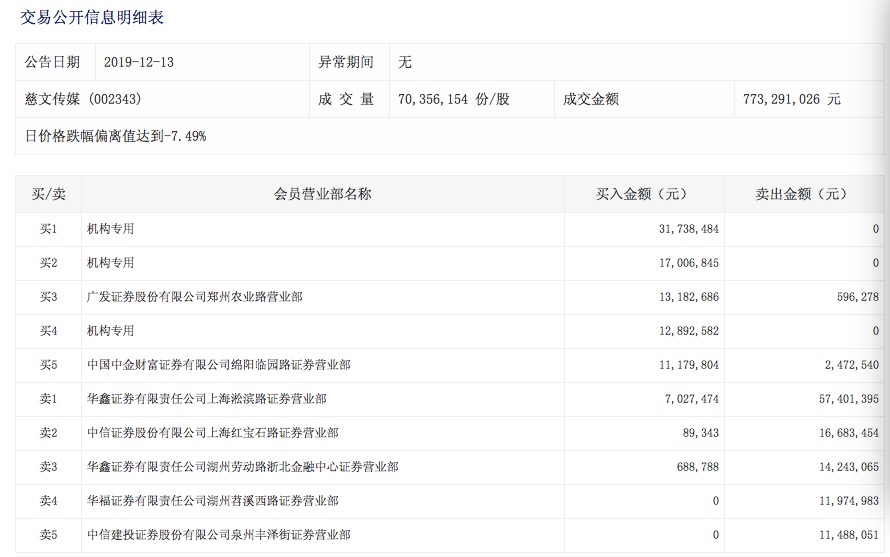Screen dimensions: 890x557
Task: Select sell amount 11,488,051
Action: pos(849,535)
